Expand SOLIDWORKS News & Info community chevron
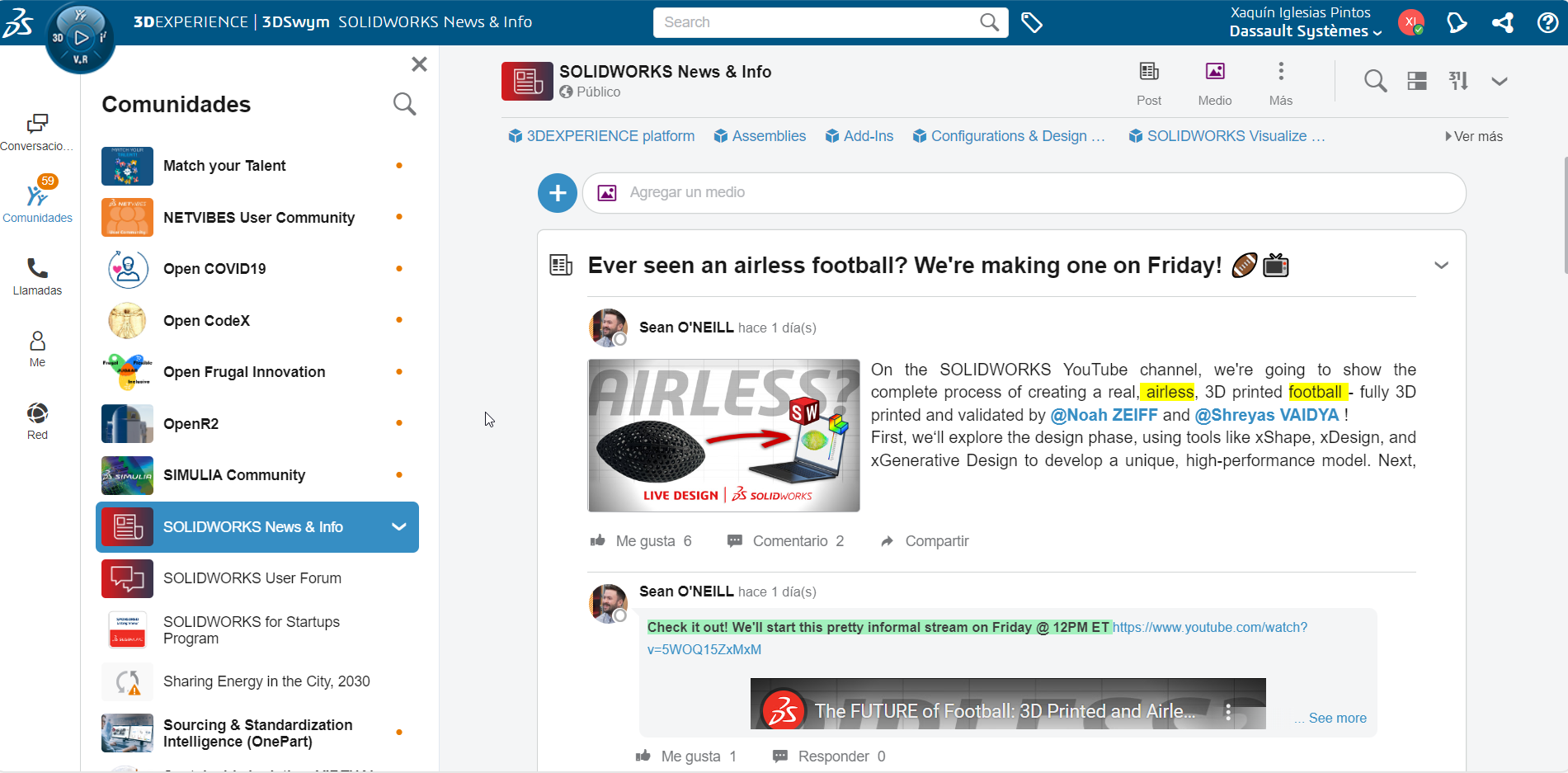Viewport: 1568px width, 773px height. 399,527
